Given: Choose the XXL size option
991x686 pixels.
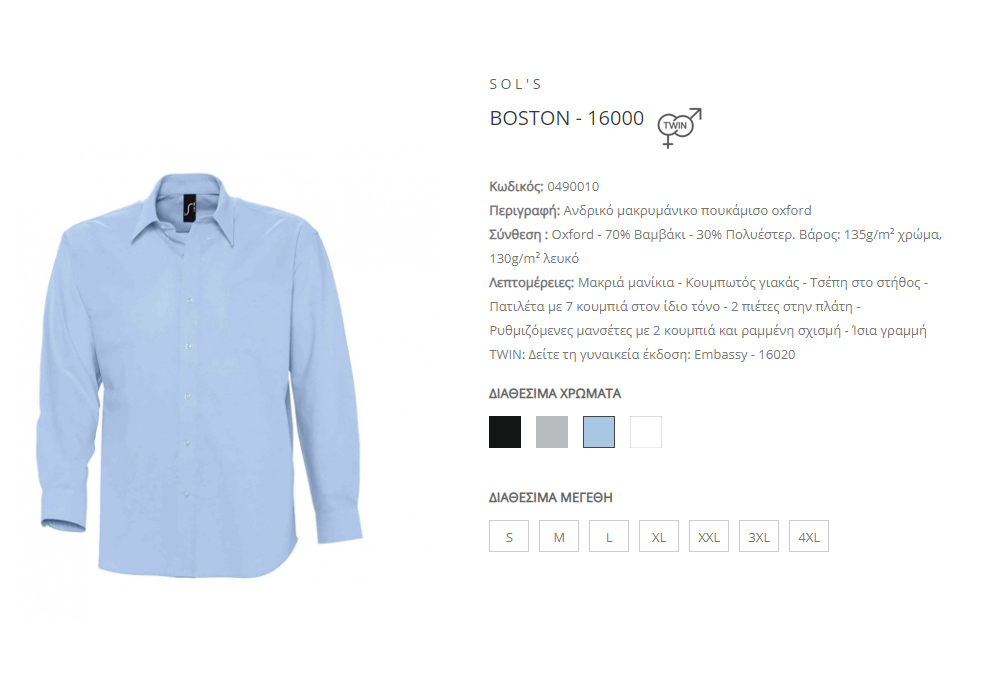Looking at the screenshot, I should pos(708,536).
